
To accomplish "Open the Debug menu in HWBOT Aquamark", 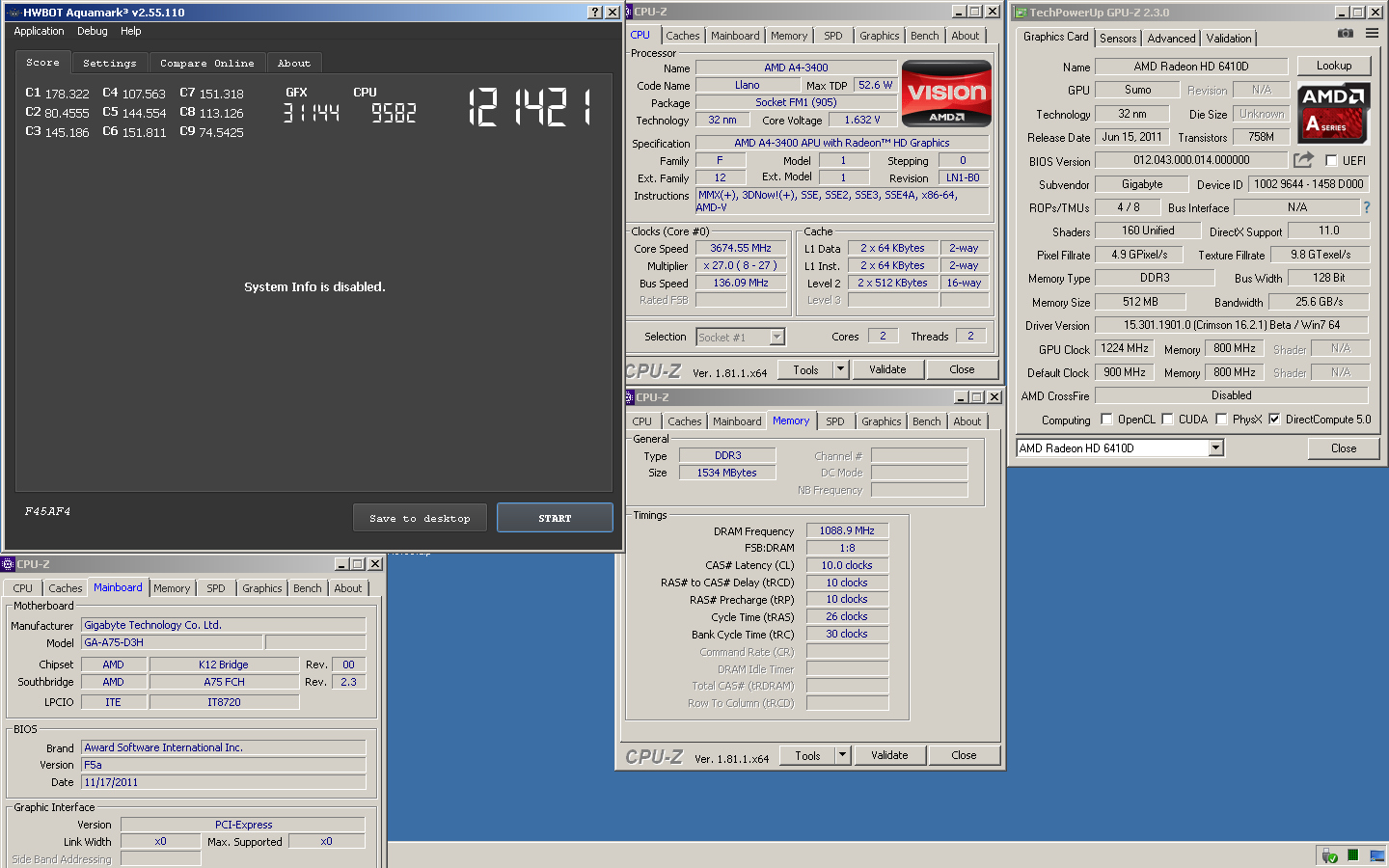I will [x=93, y=31].
